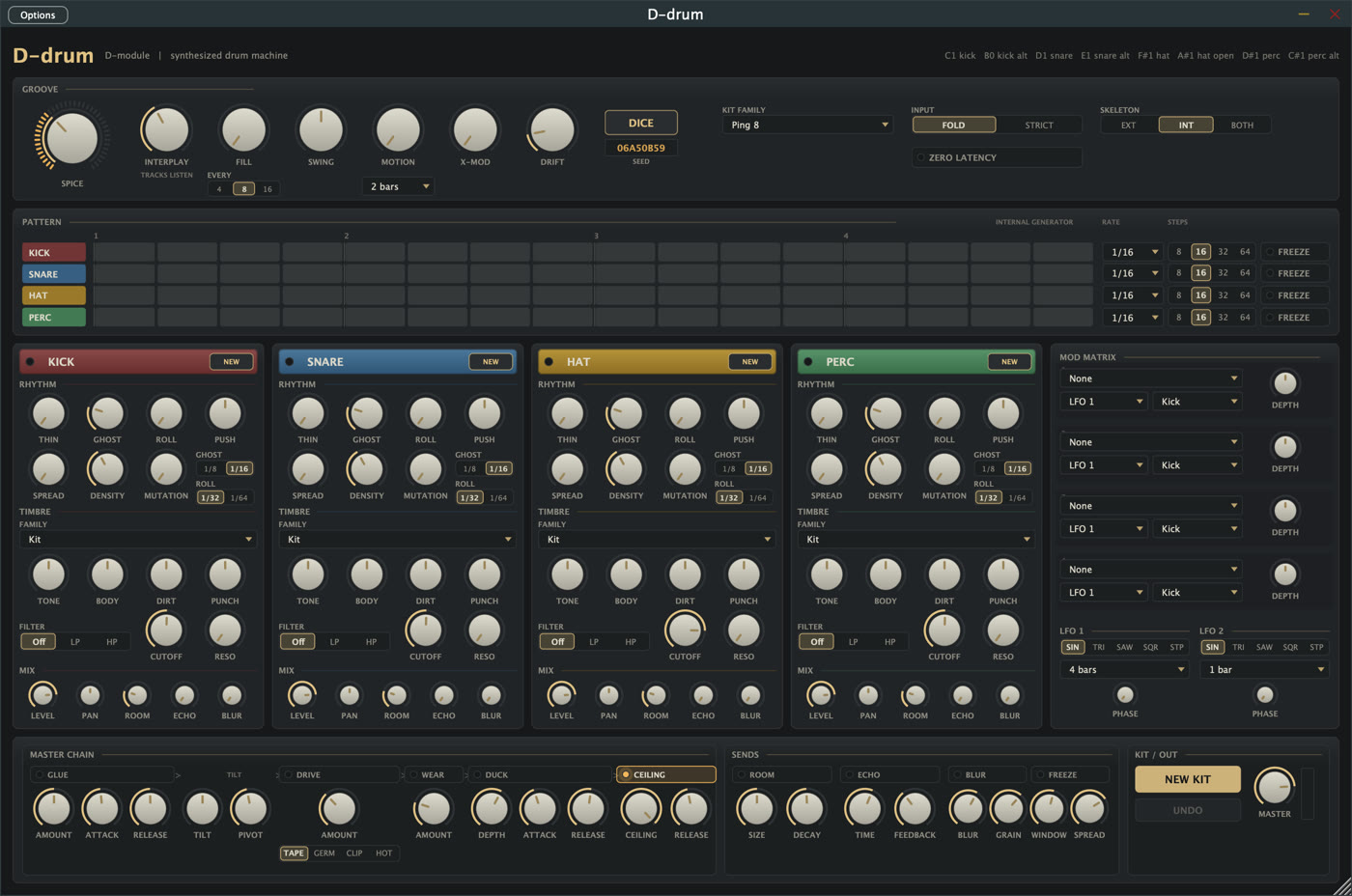Click the SWING knob
The width and height of the screenshot is (1352, 896).
321,129
